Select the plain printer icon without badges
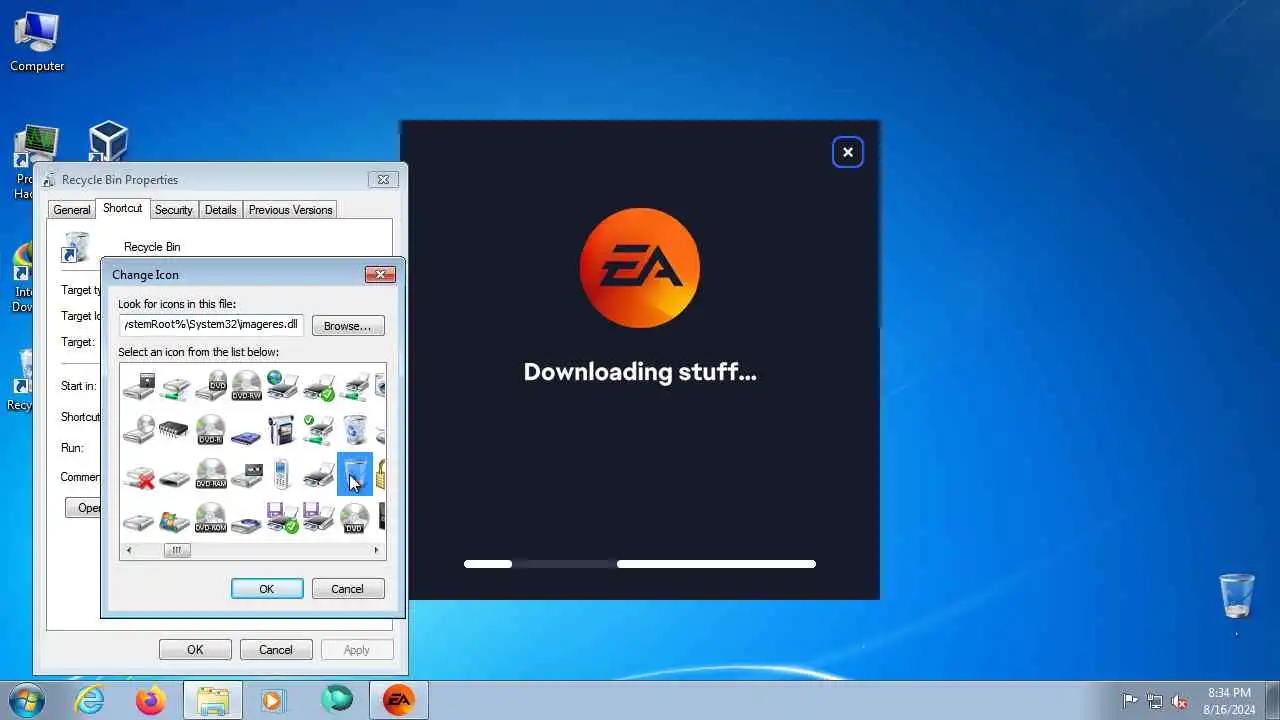Screen dimensions: 1280x720 tap(319, 475)
